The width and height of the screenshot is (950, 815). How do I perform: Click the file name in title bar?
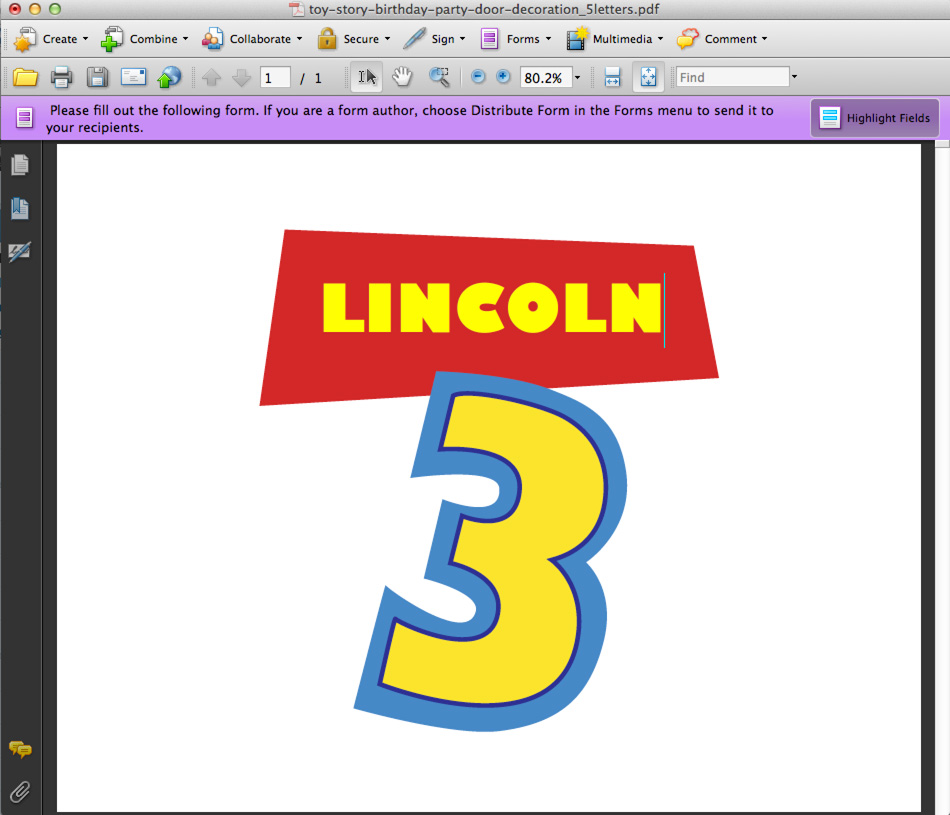coord(484,9)
